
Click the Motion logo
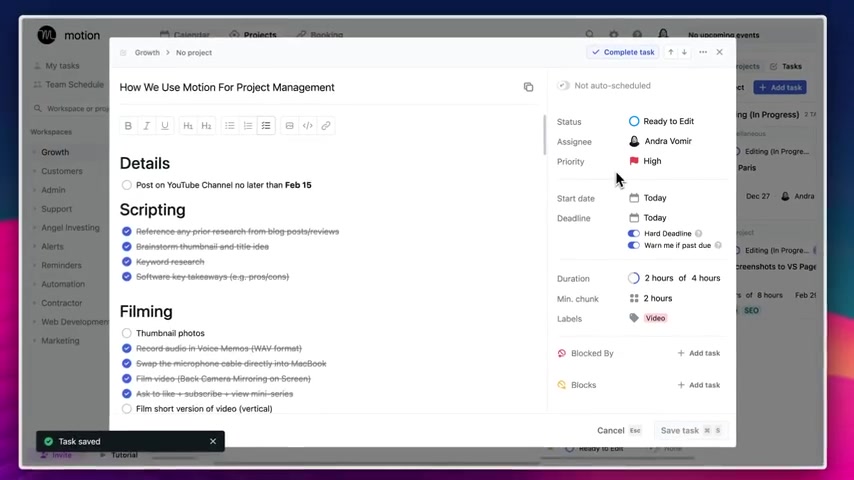tap(47, 35)
